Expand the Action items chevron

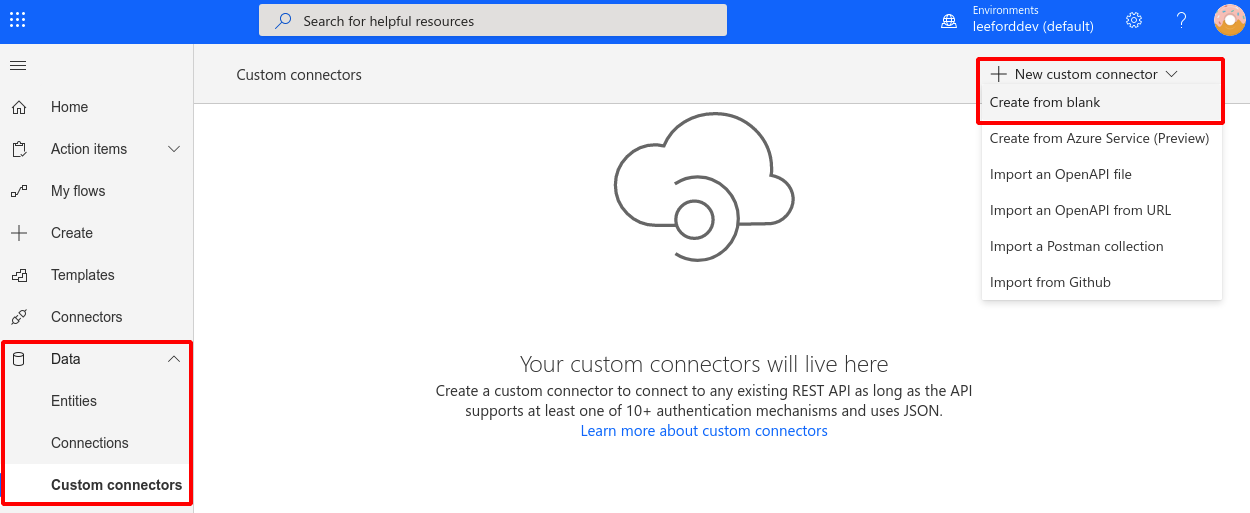pyautogui.click(x=174, y=149)
